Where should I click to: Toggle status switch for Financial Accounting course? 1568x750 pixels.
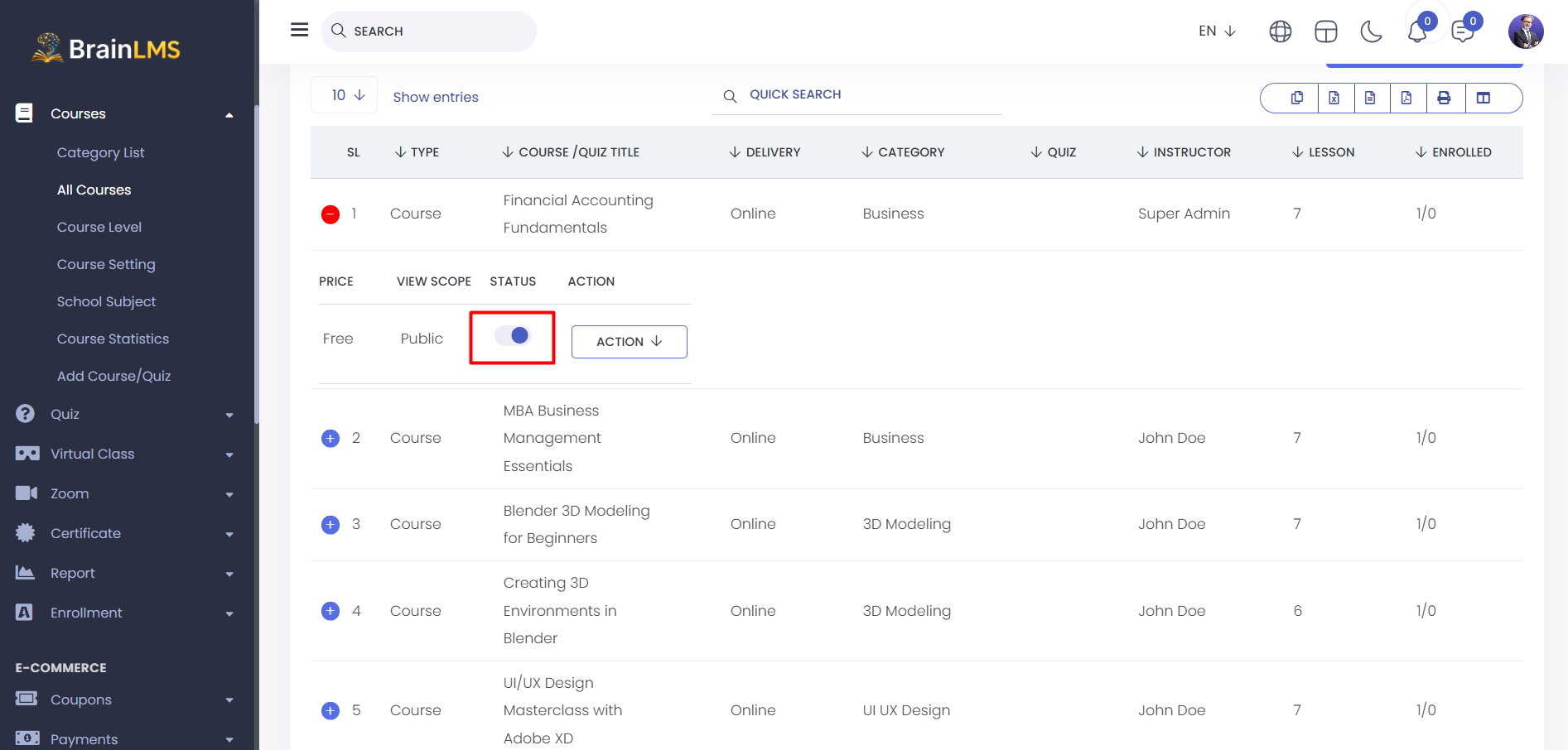pos(512,335)
